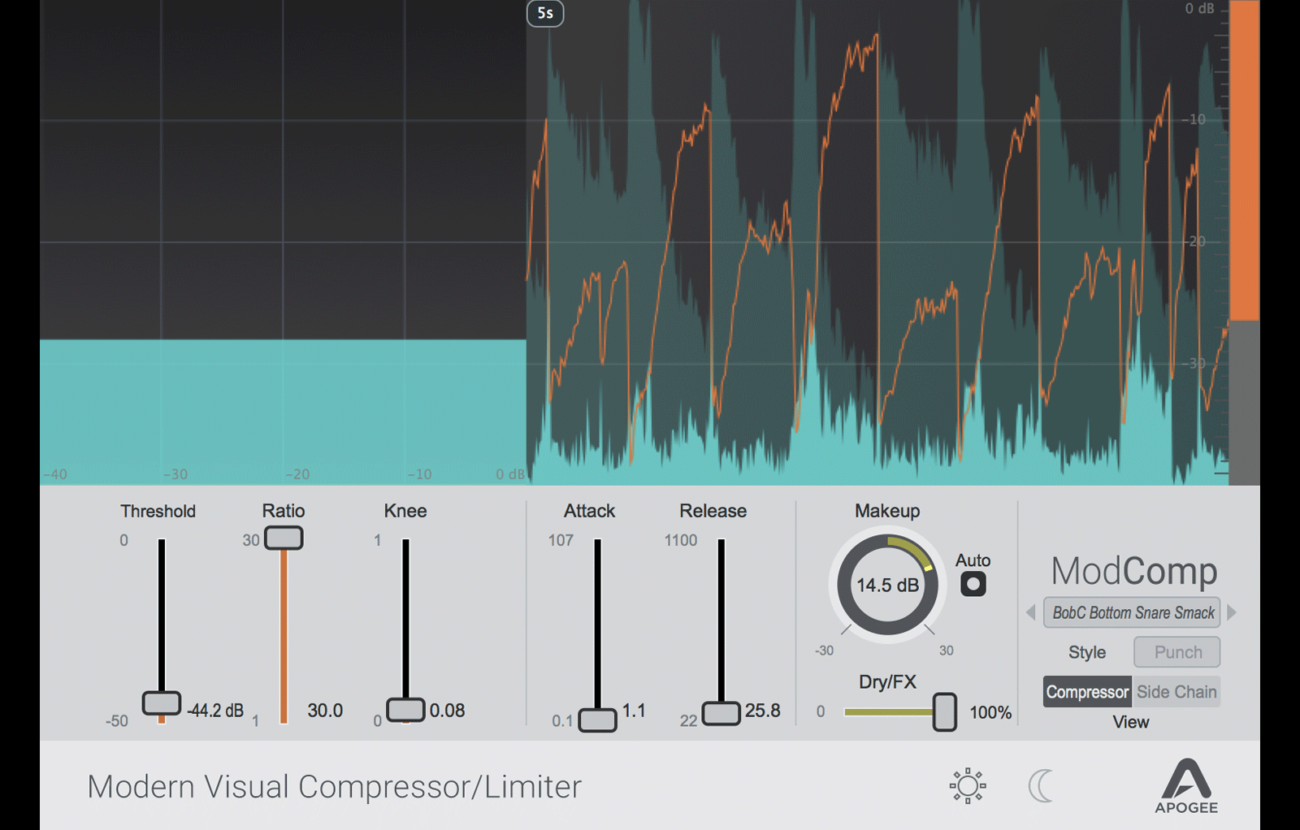Viewport: 1300px width, 830px height.
Task: Click the Dry/FX slider handle
Action: (944, 712)
